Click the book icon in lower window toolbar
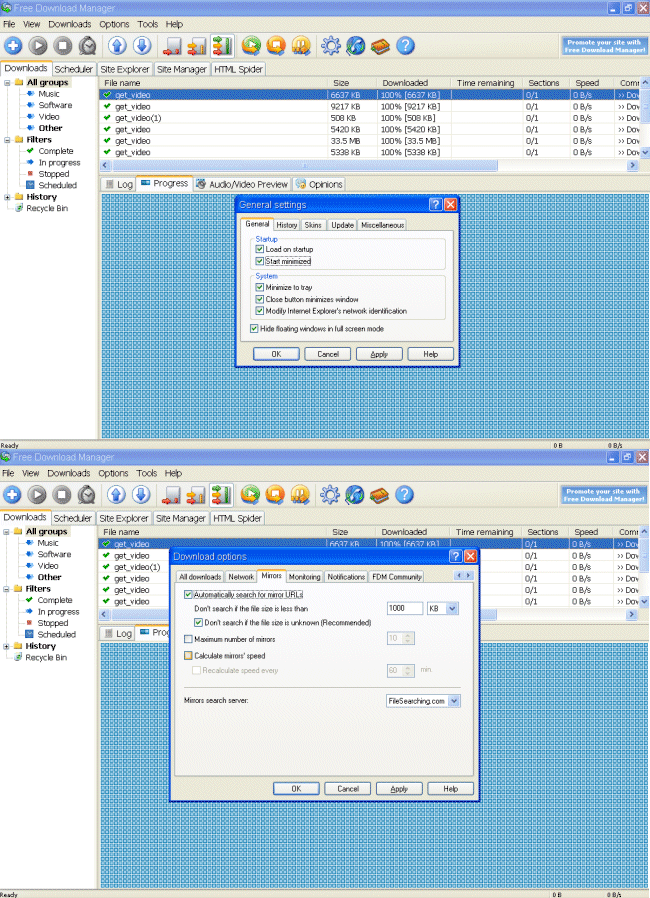 coord(379,495)
